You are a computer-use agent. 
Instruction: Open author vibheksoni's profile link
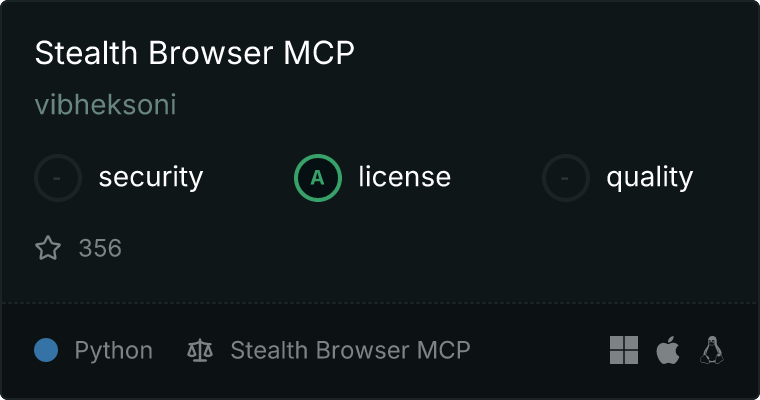[x=105, y=104]
